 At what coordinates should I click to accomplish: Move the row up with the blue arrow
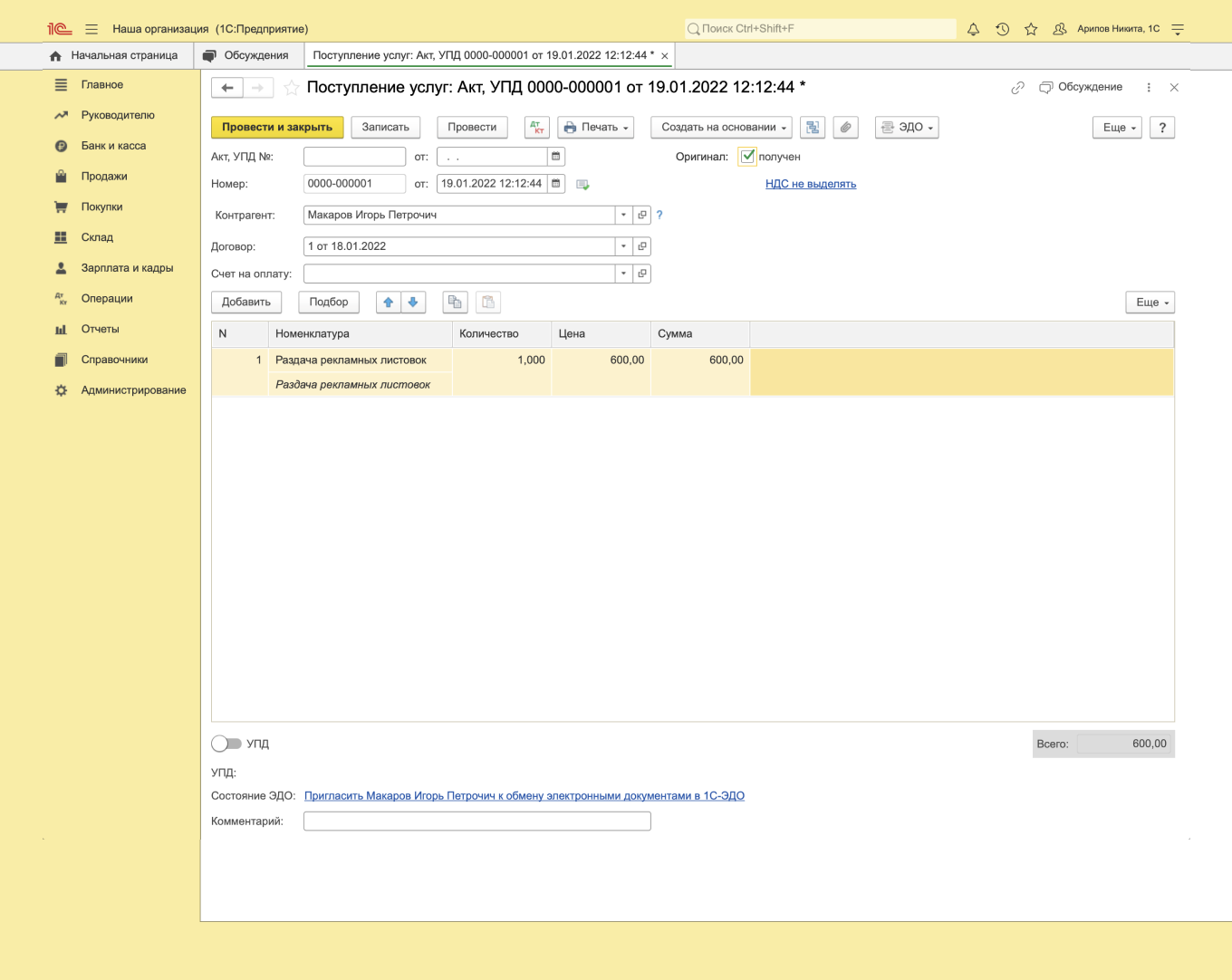coord(389,303)
